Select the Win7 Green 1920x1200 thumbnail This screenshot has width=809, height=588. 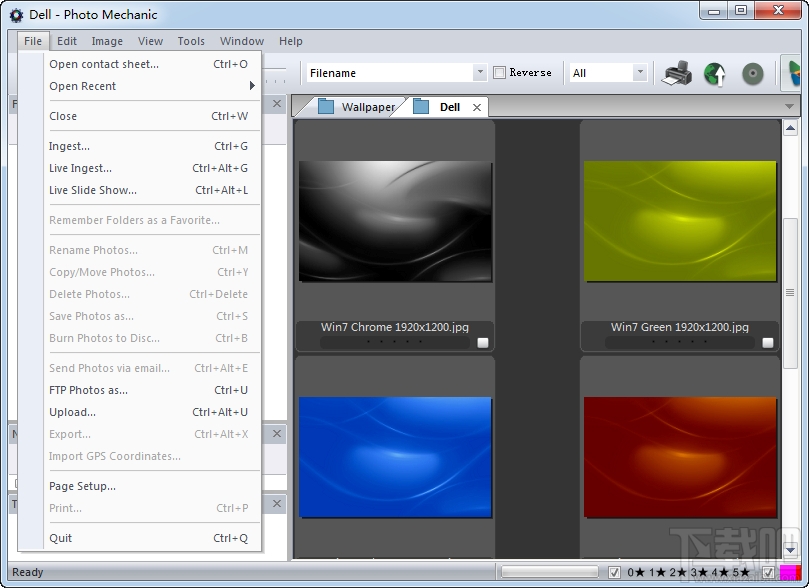pos(680,220)
